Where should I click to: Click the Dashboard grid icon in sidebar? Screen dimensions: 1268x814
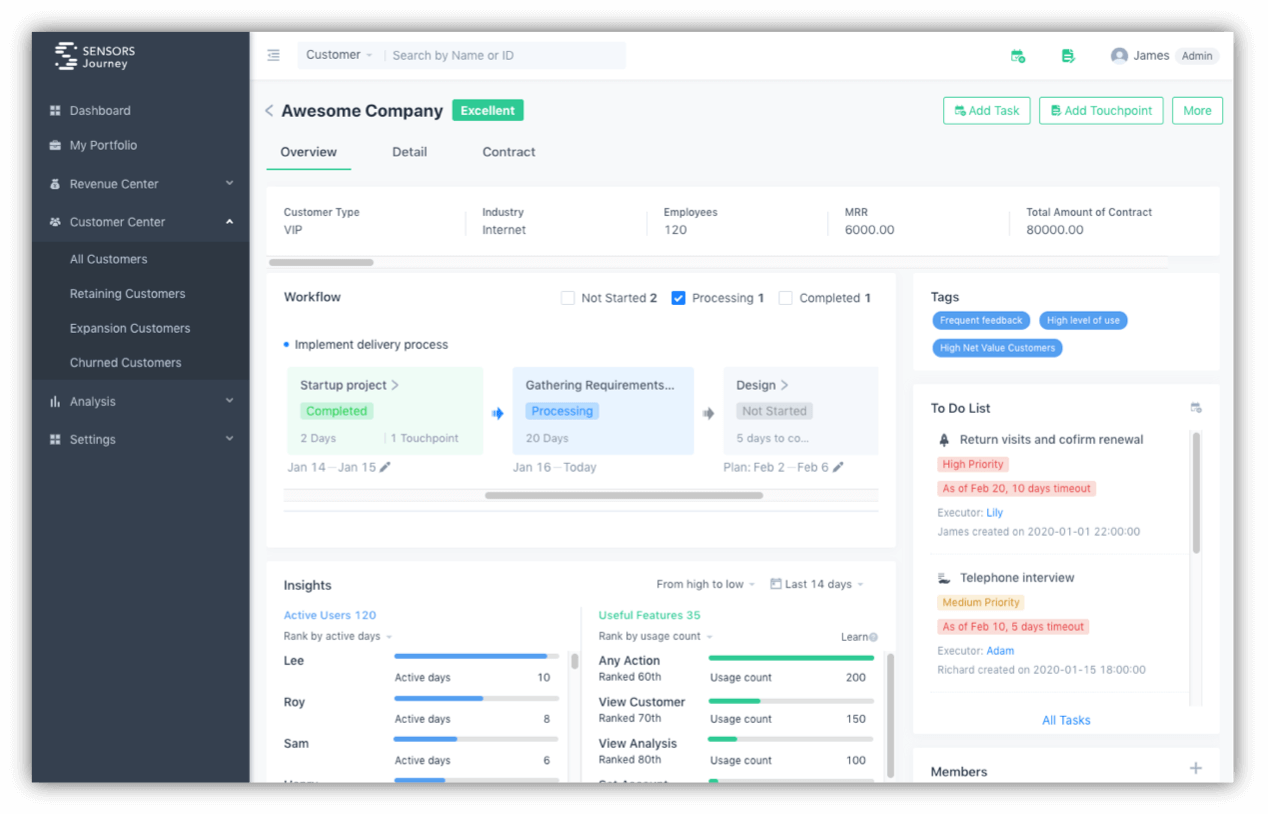[55, 111]
